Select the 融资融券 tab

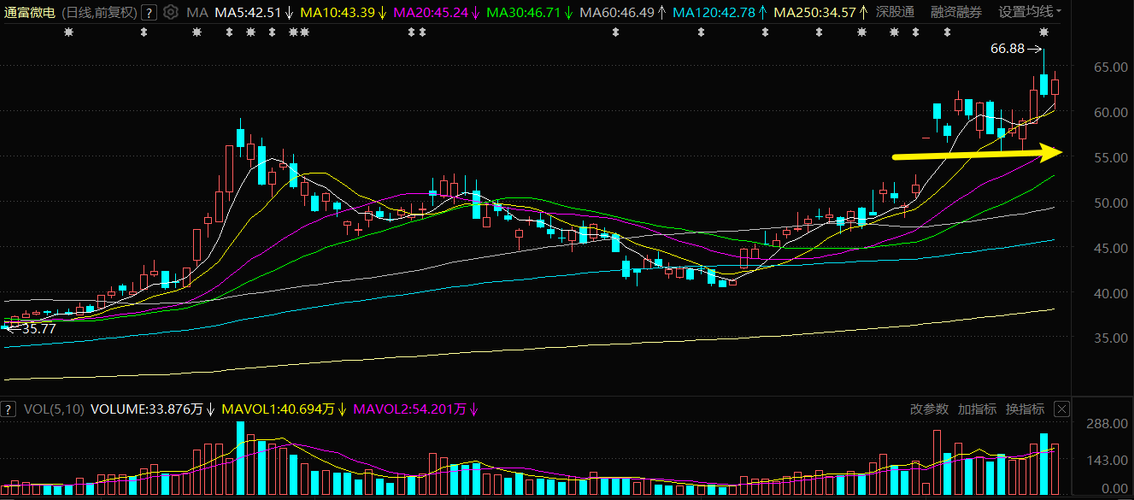coord(956,12)
